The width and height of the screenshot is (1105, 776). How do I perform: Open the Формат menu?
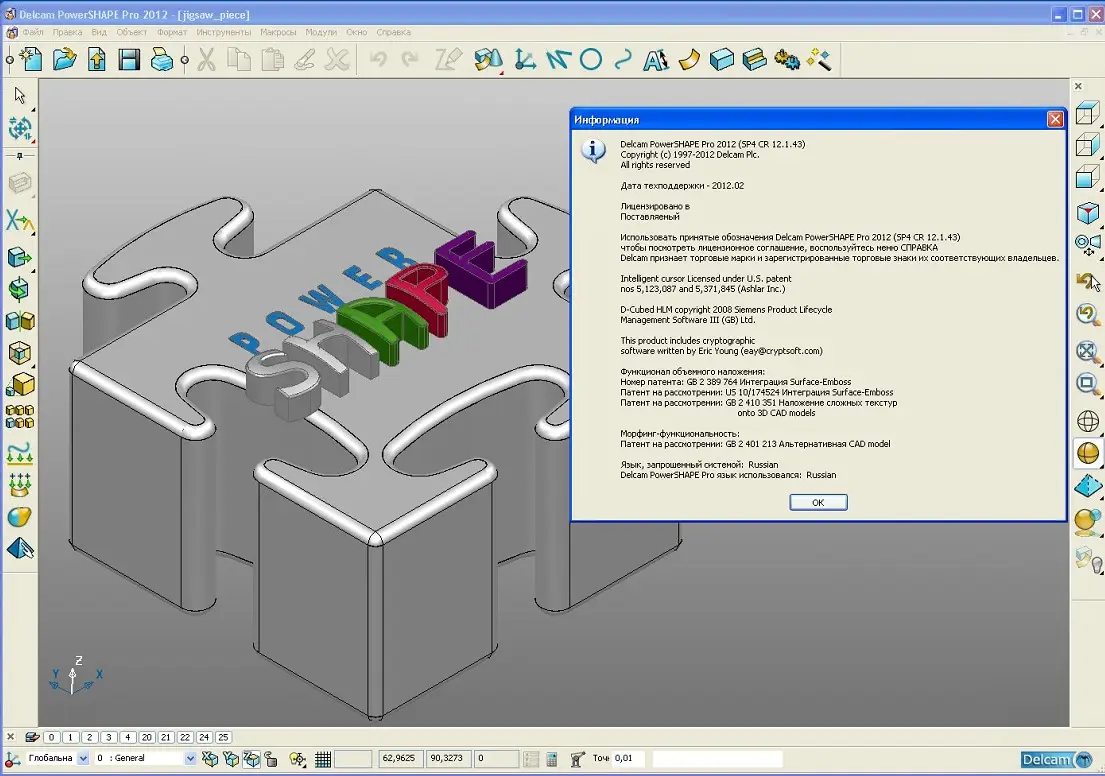tap(172, 32)
